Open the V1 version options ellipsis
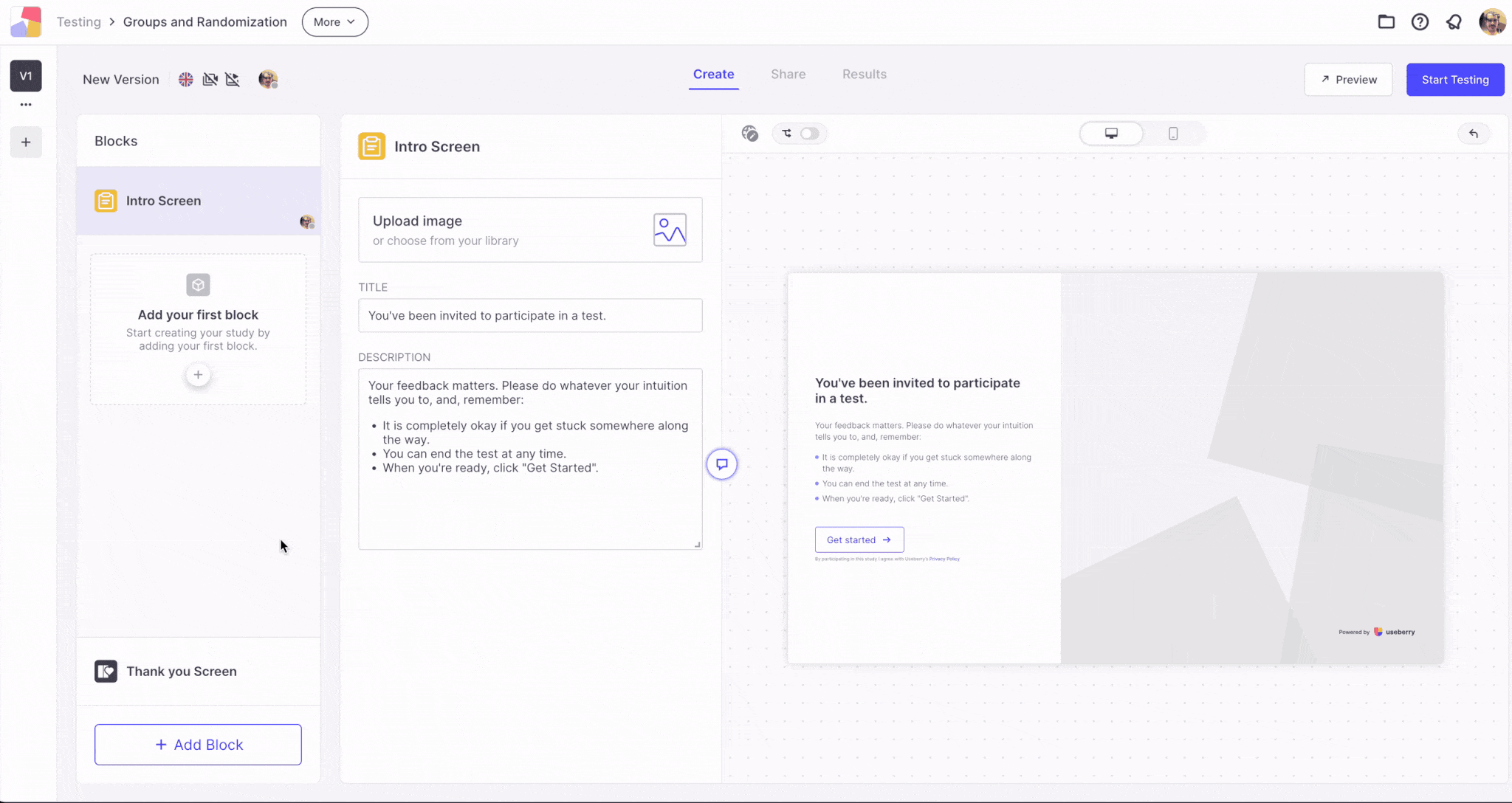 (x=26, y=105)
